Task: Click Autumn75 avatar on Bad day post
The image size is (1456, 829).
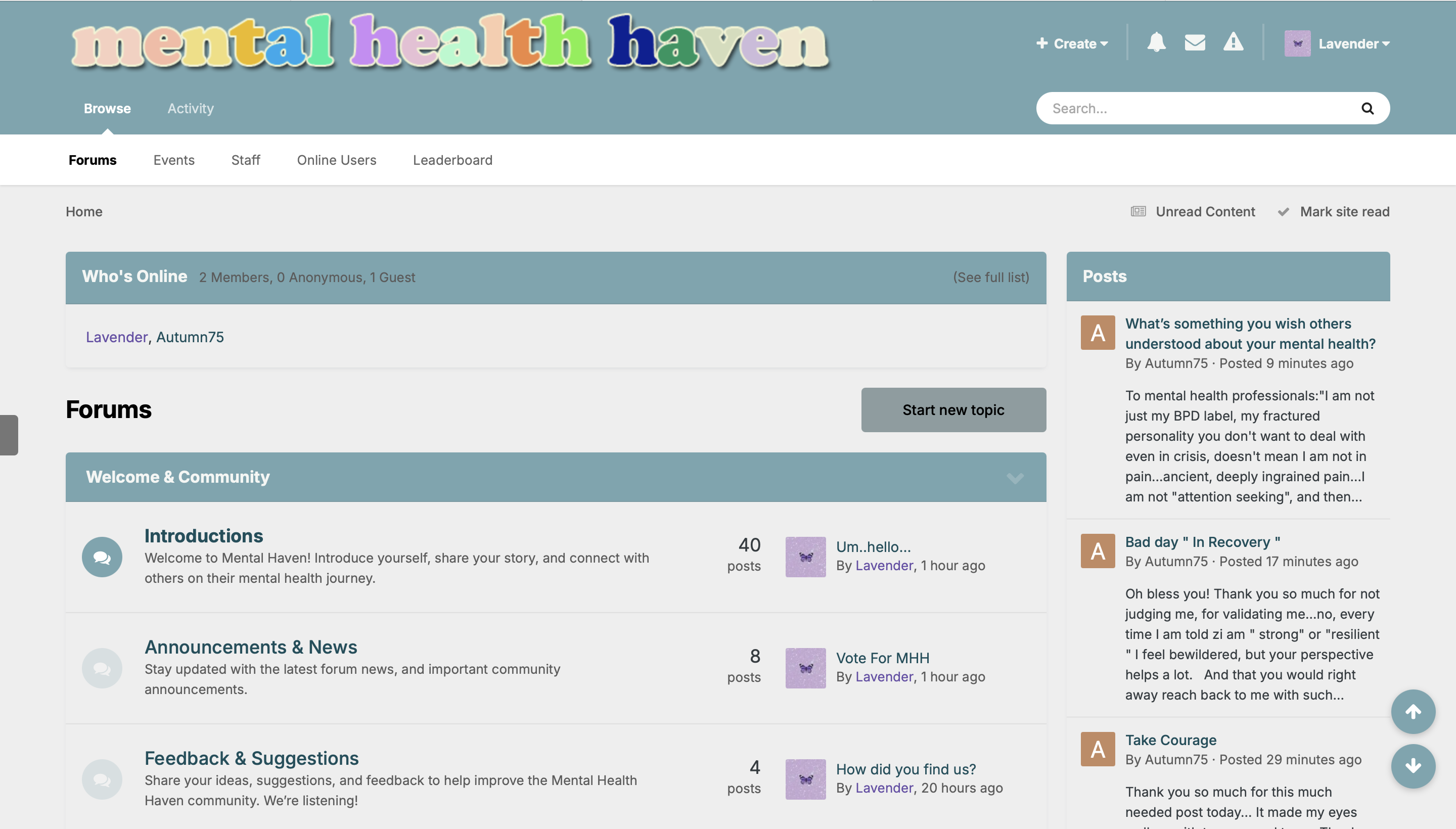Action: pyautogui.click(x=1097, y=550)
